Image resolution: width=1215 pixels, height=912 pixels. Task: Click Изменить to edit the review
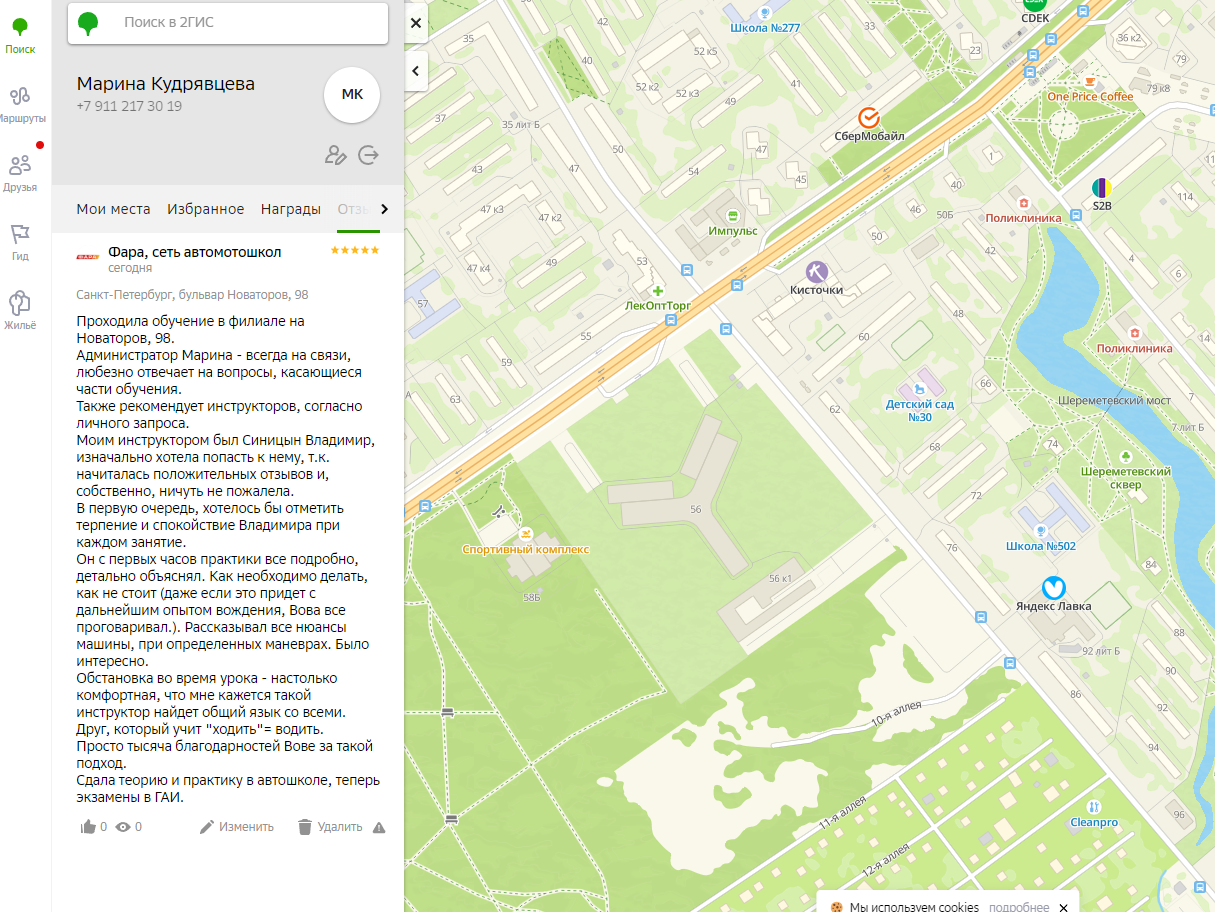coord(237,827)
